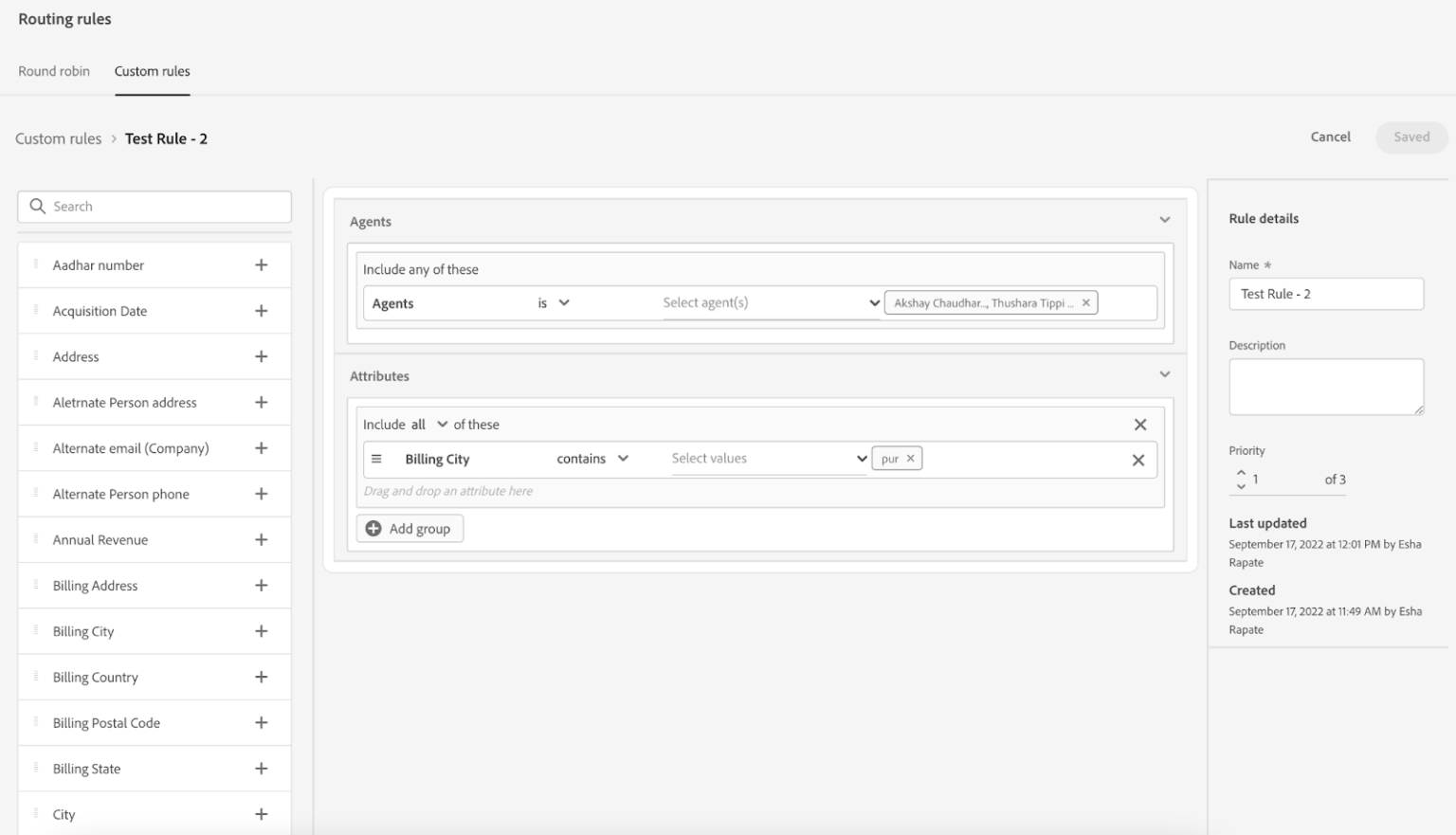Switch to the Round robin tab
1456x835 pixels.
pos(53,71)
